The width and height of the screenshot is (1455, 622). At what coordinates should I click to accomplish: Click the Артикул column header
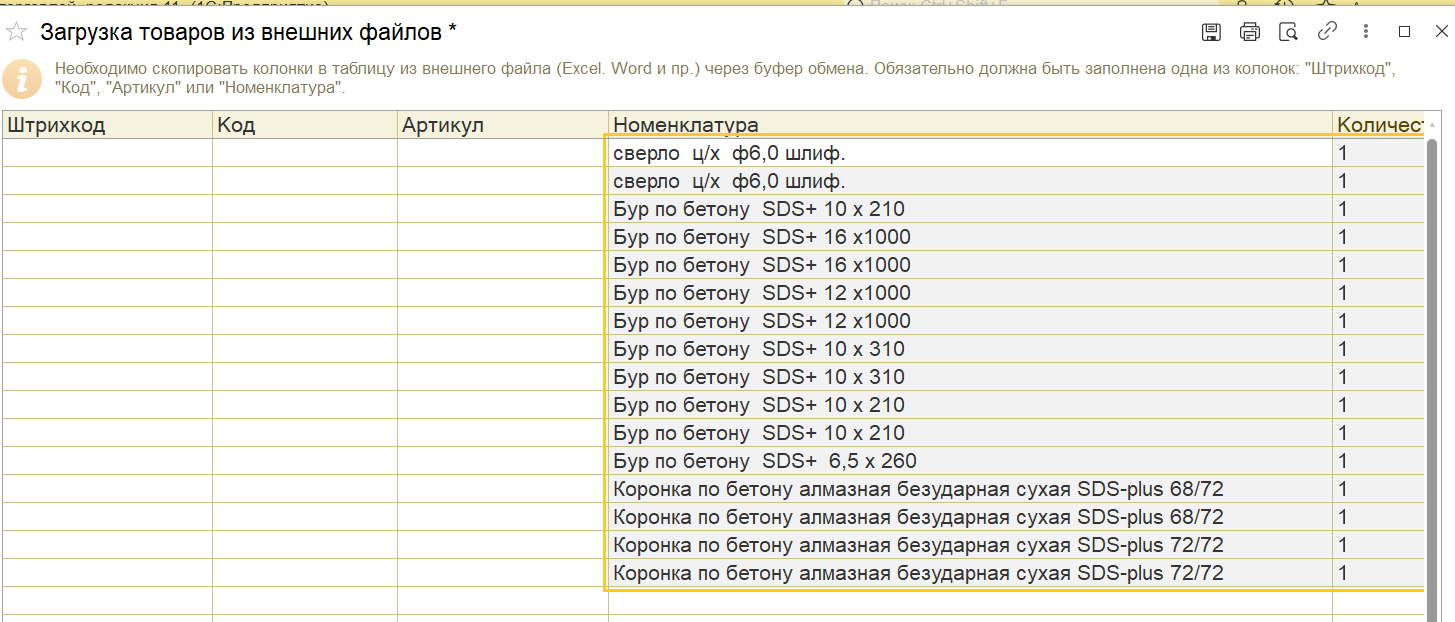click(503, 125)
